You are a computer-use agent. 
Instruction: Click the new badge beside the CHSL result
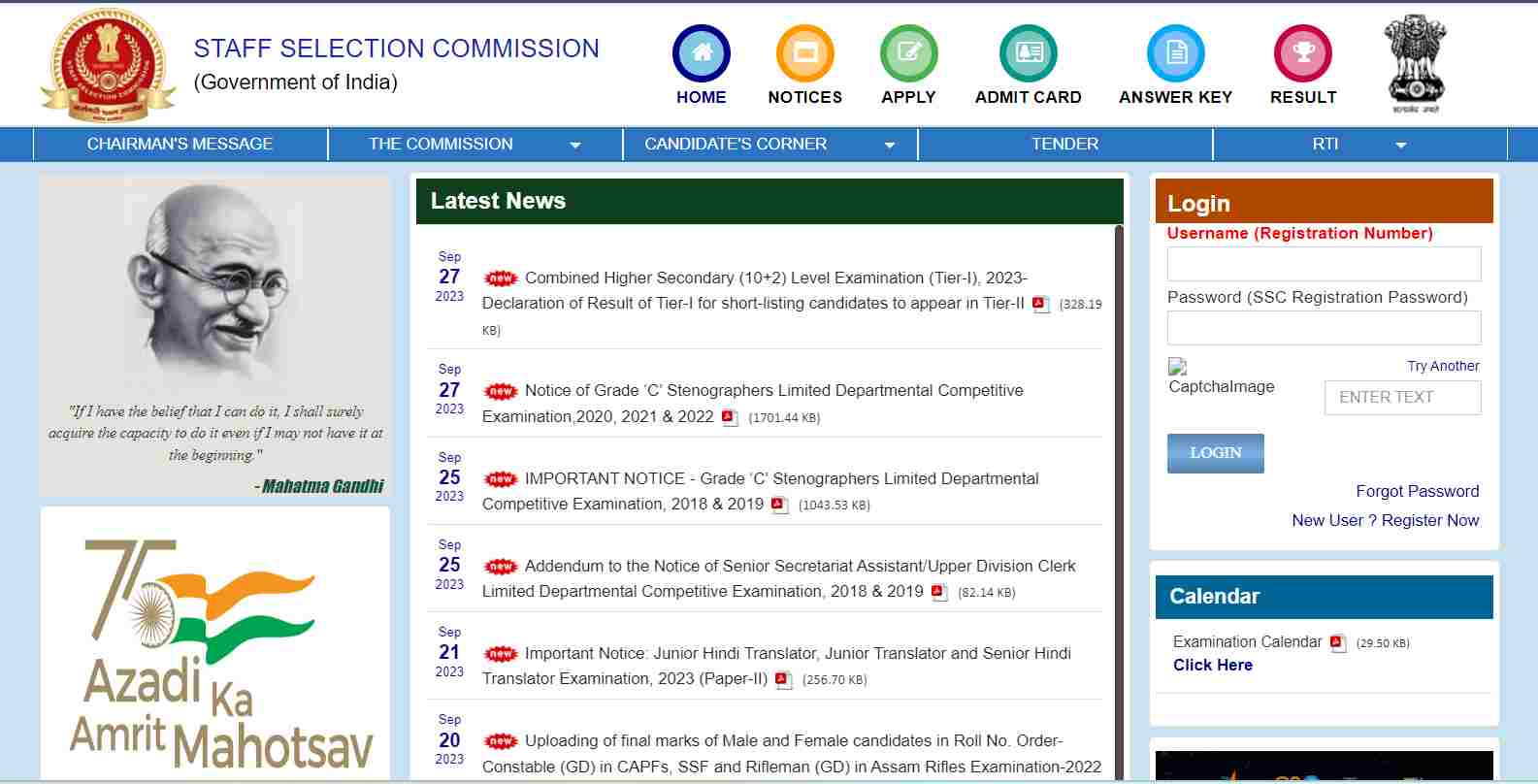(501, 278)
